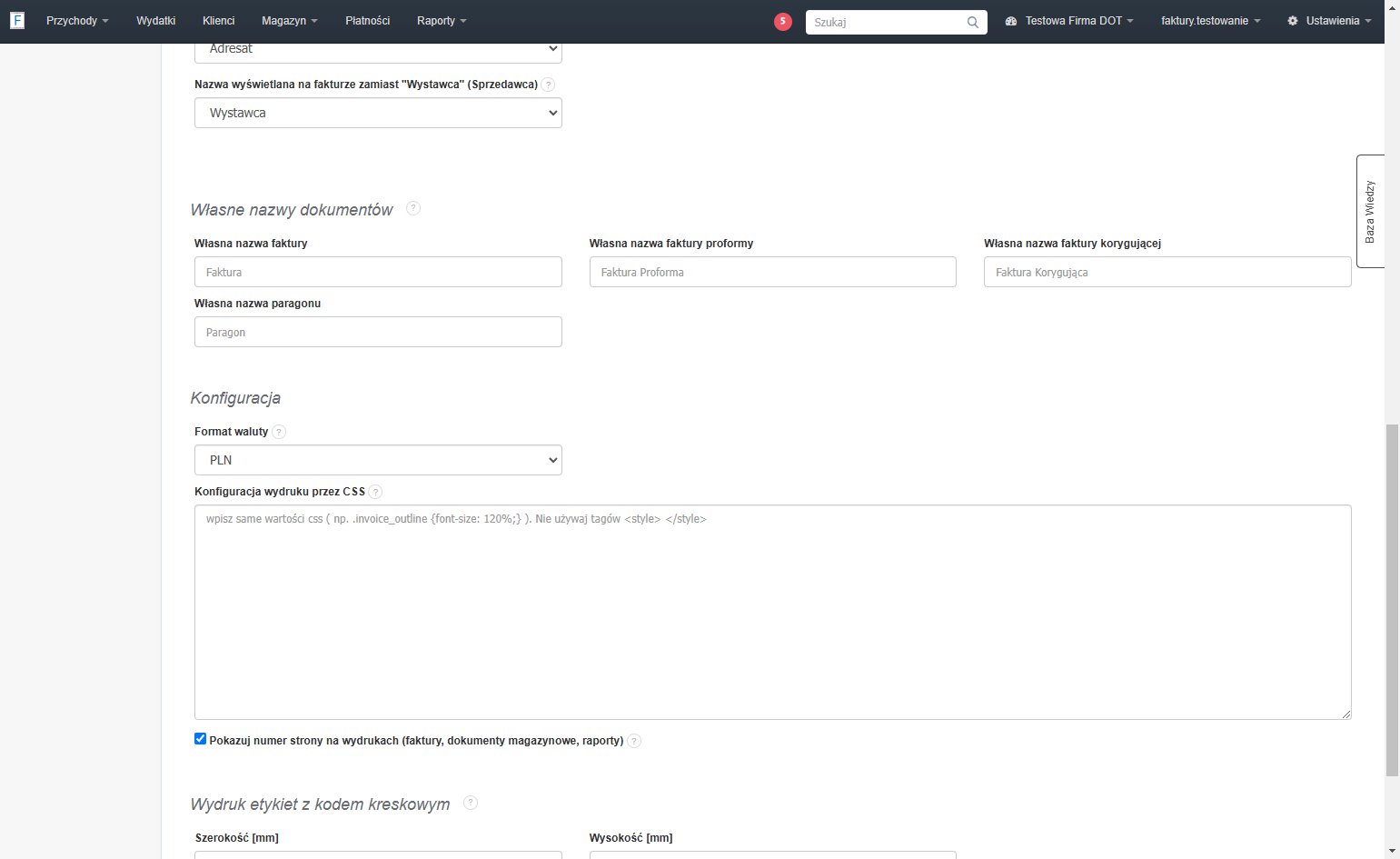Open the Raporty menu
This screenshot has height=859, width=1400.
(x=442, y=21)
